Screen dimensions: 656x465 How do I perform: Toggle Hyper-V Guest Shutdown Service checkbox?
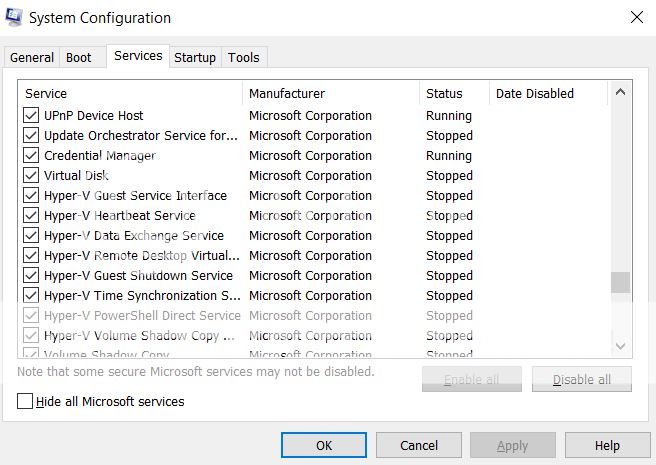[x=31, y=275]
